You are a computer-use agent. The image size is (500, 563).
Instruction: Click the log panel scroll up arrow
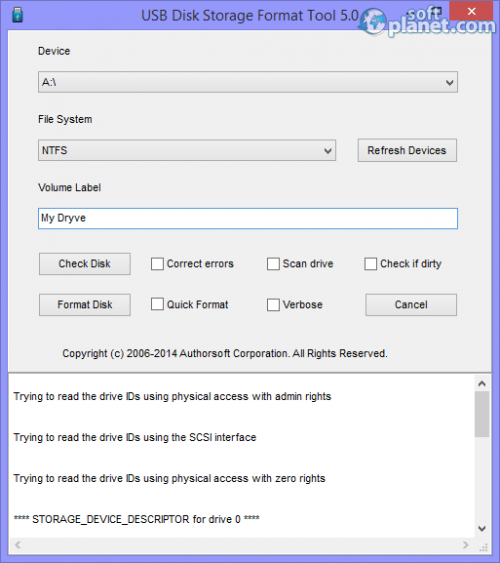pos(482,383)
